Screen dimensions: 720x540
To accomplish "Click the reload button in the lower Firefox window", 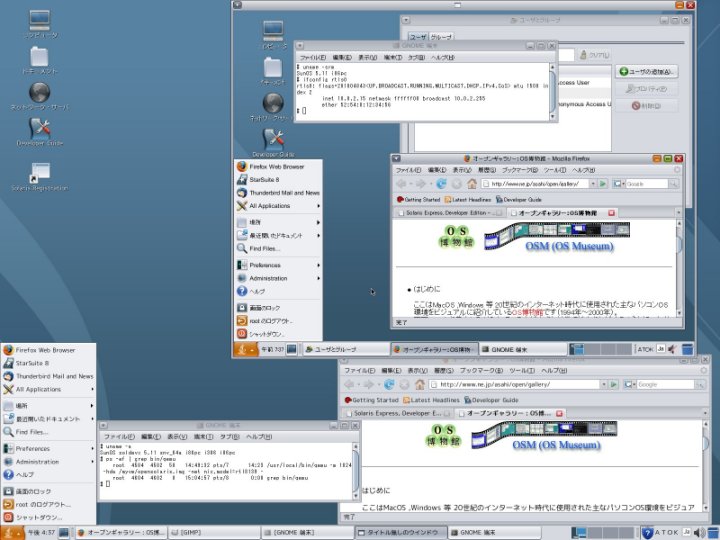I will tap(389, 384).
